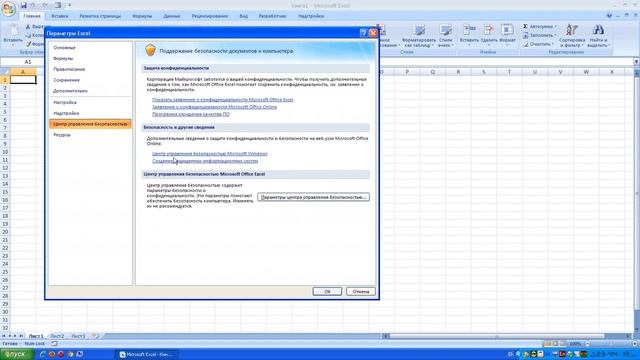The width and height of the screenshot is (640, 360).
Task: Open the Вид ribbon tab
Action: (244, 16)
